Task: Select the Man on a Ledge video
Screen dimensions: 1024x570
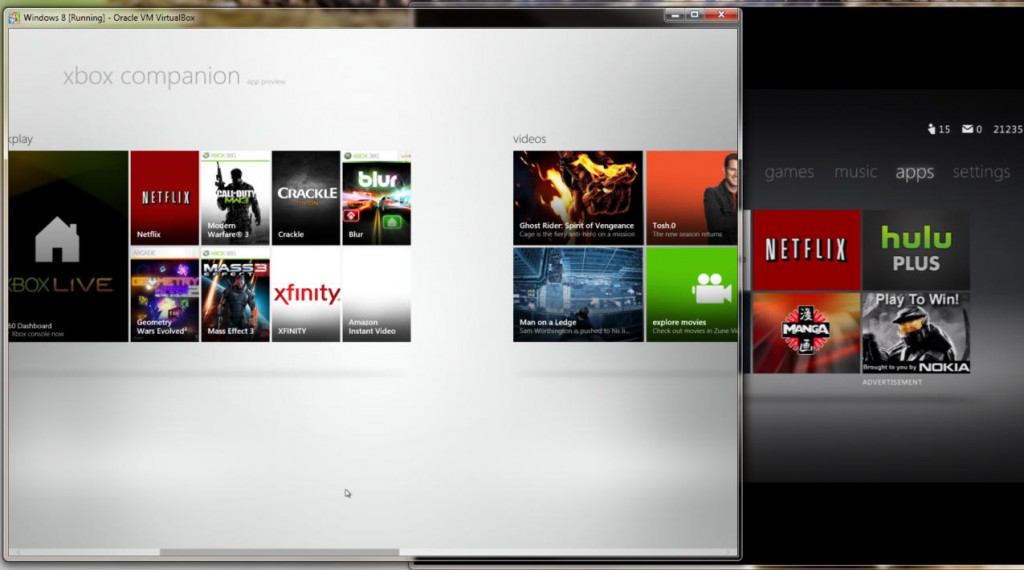Action: coord(578,294)
